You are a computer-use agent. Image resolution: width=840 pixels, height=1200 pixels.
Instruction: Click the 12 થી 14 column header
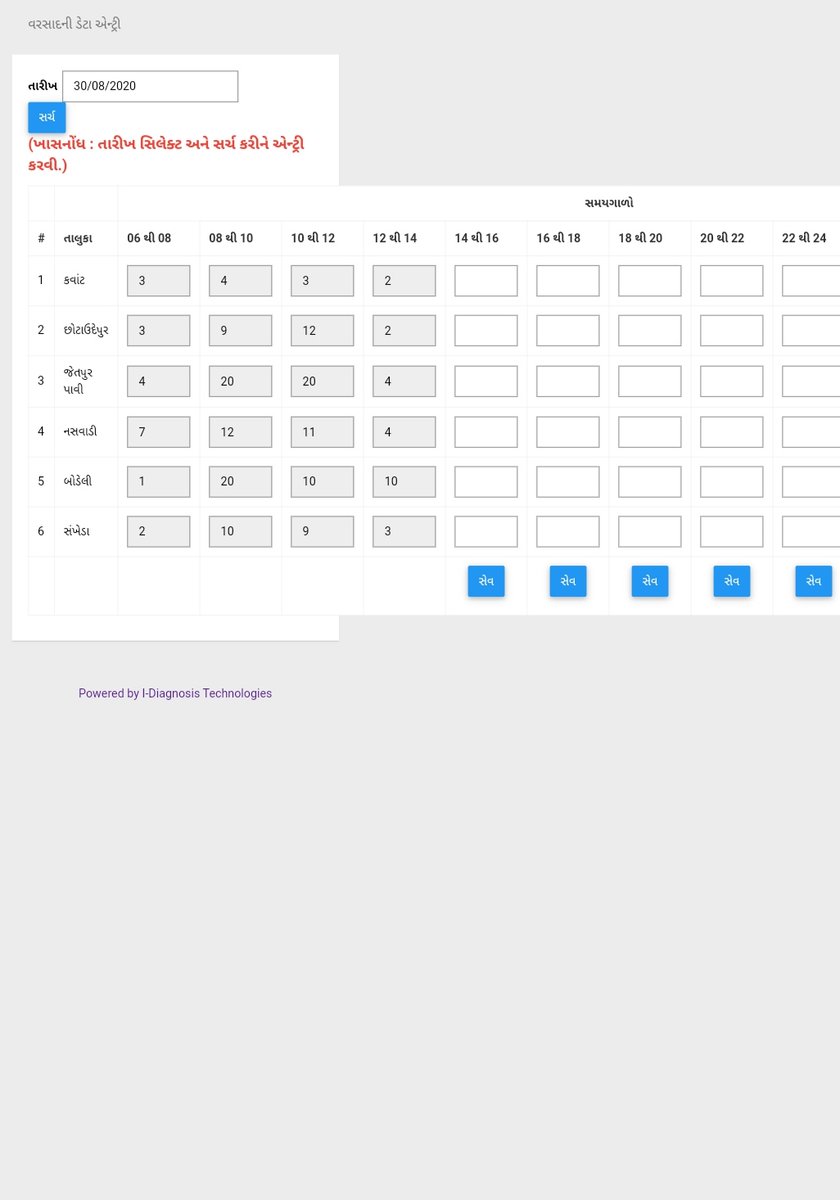[x=395, y=239]
